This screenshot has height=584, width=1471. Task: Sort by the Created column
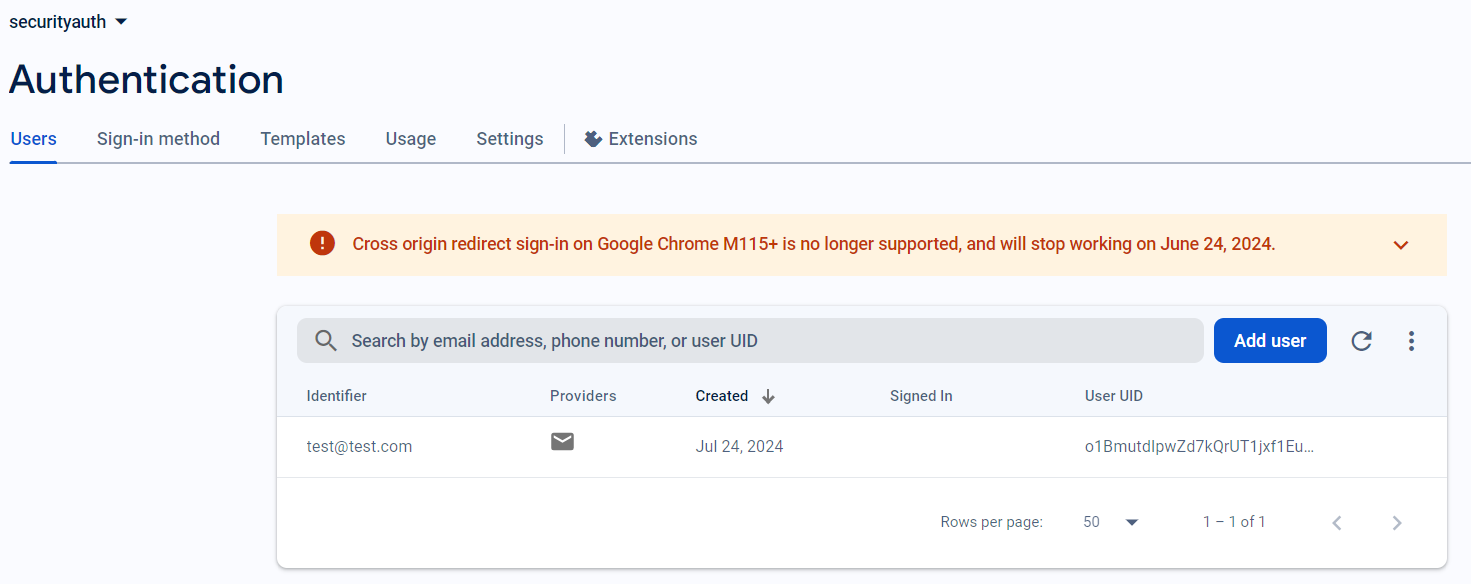click(722, 396)
